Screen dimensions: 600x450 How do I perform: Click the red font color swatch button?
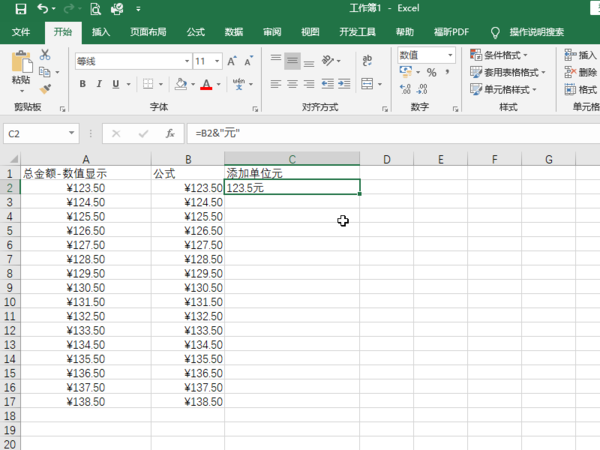[206, 84]
